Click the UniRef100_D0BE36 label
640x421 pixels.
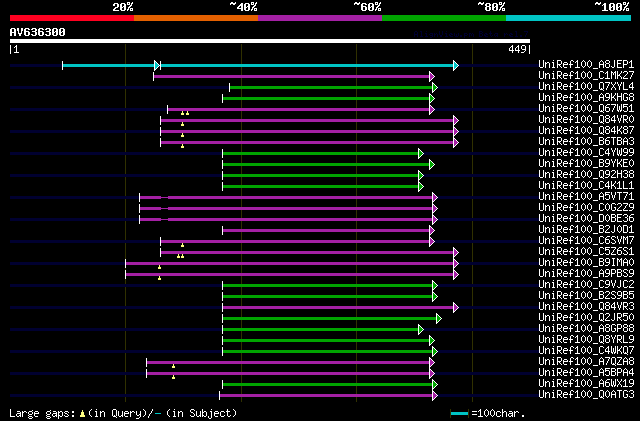(586, 219)
